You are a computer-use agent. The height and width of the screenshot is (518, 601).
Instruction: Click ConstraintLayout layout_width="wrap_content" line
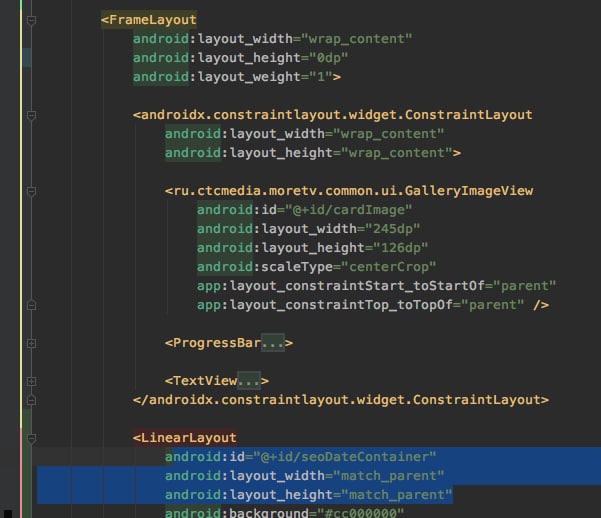pyautogui.click(x=304, y=134)
